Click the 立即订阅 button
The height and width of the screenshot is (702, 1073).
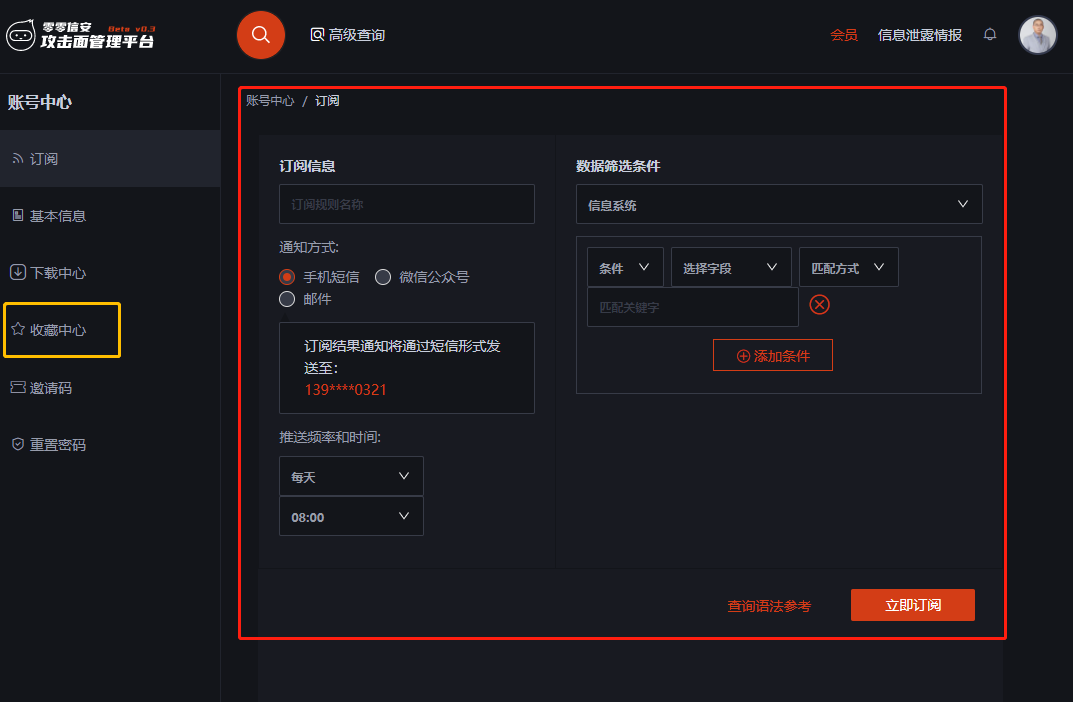pyautogui.click(x=912, y=605)
